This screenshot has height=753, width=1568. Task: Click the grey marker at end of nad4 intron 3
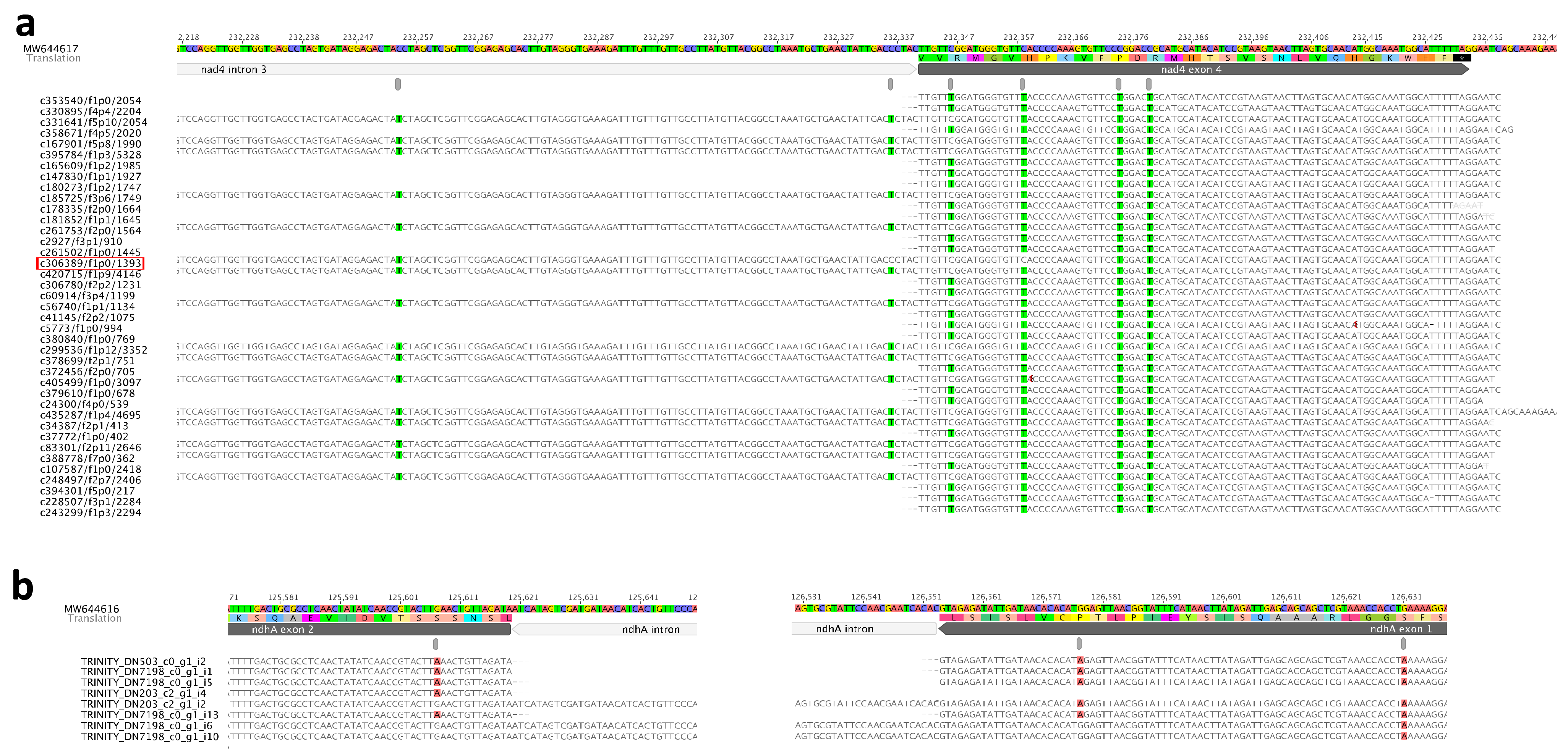coord(890,84)
